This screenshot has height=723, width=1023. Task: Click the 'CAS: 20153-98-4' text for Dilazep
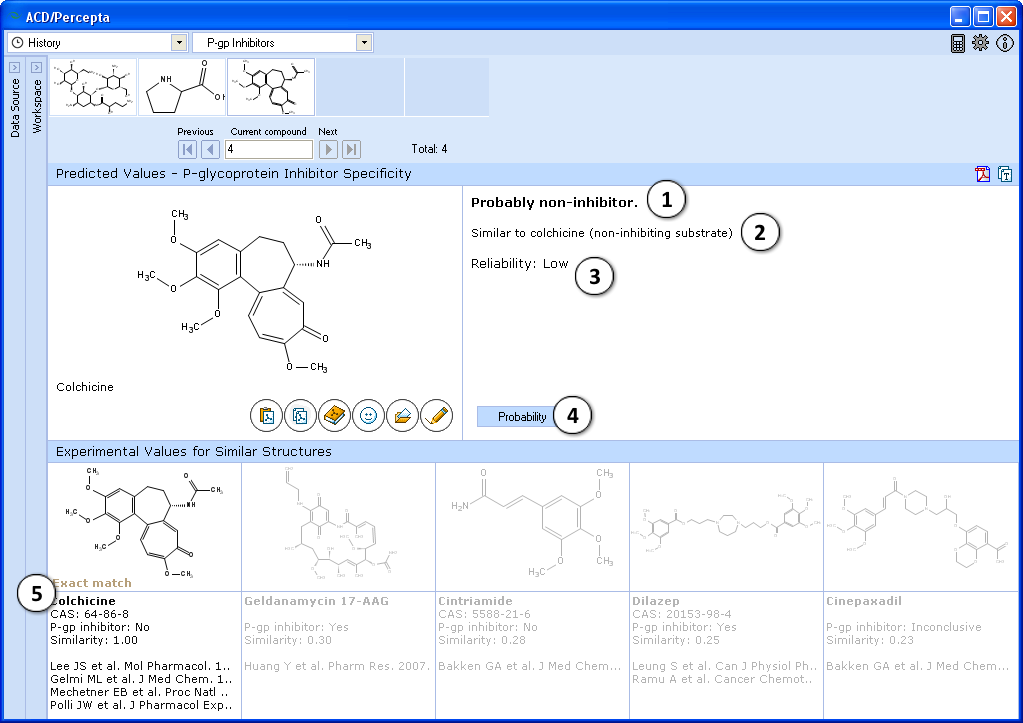pos(682,614)
